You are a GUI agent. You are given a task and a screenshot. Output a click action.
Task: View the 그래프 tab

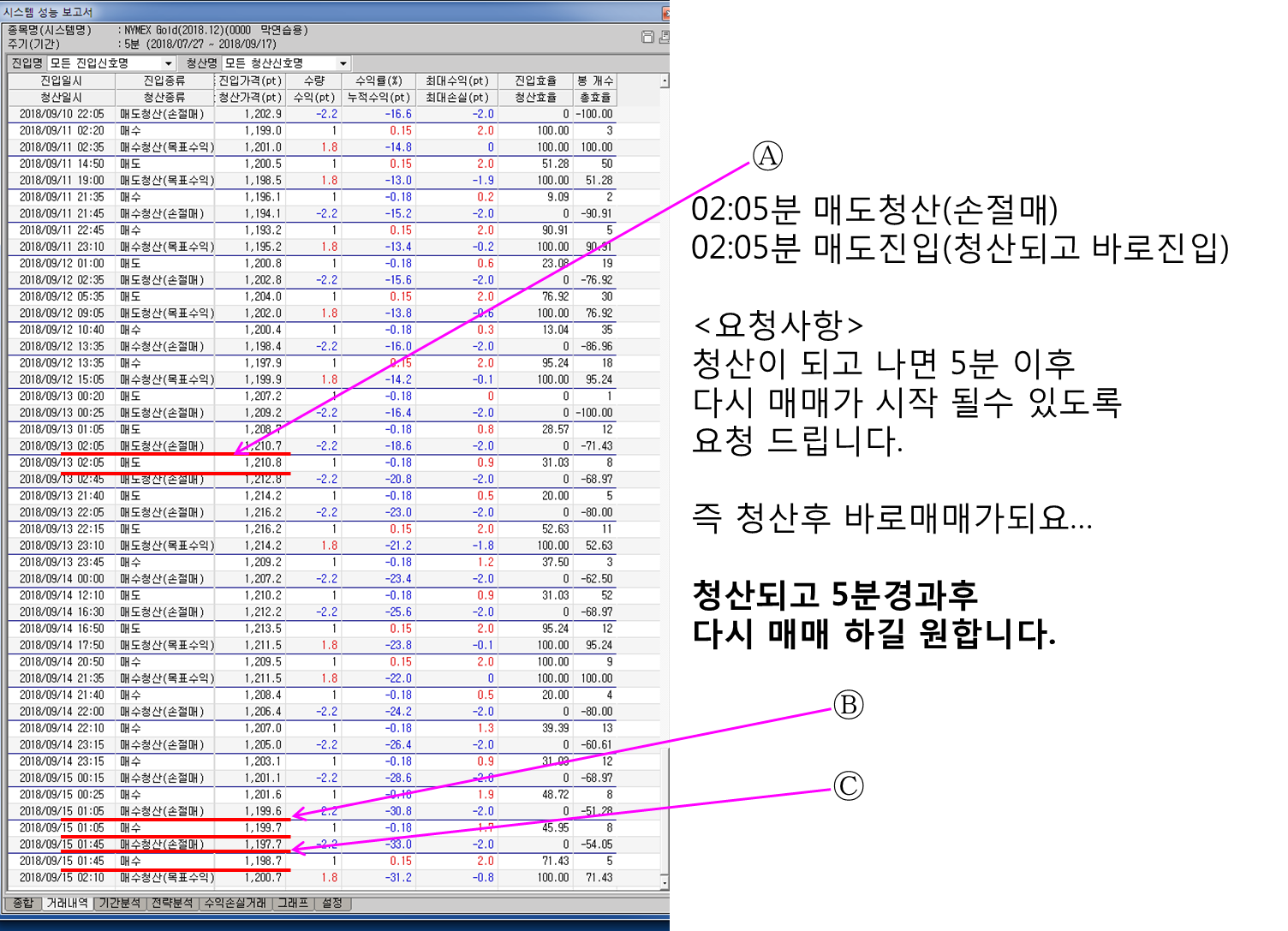pos(293,903)
